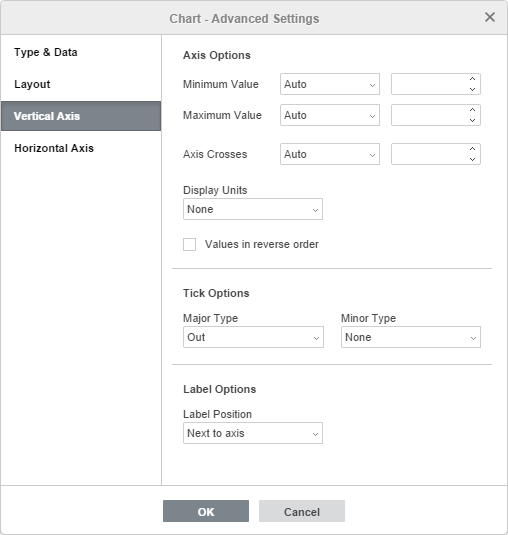Open the Label Position dropdown
This screenshot has height=535, width=508.
(253, 433)
